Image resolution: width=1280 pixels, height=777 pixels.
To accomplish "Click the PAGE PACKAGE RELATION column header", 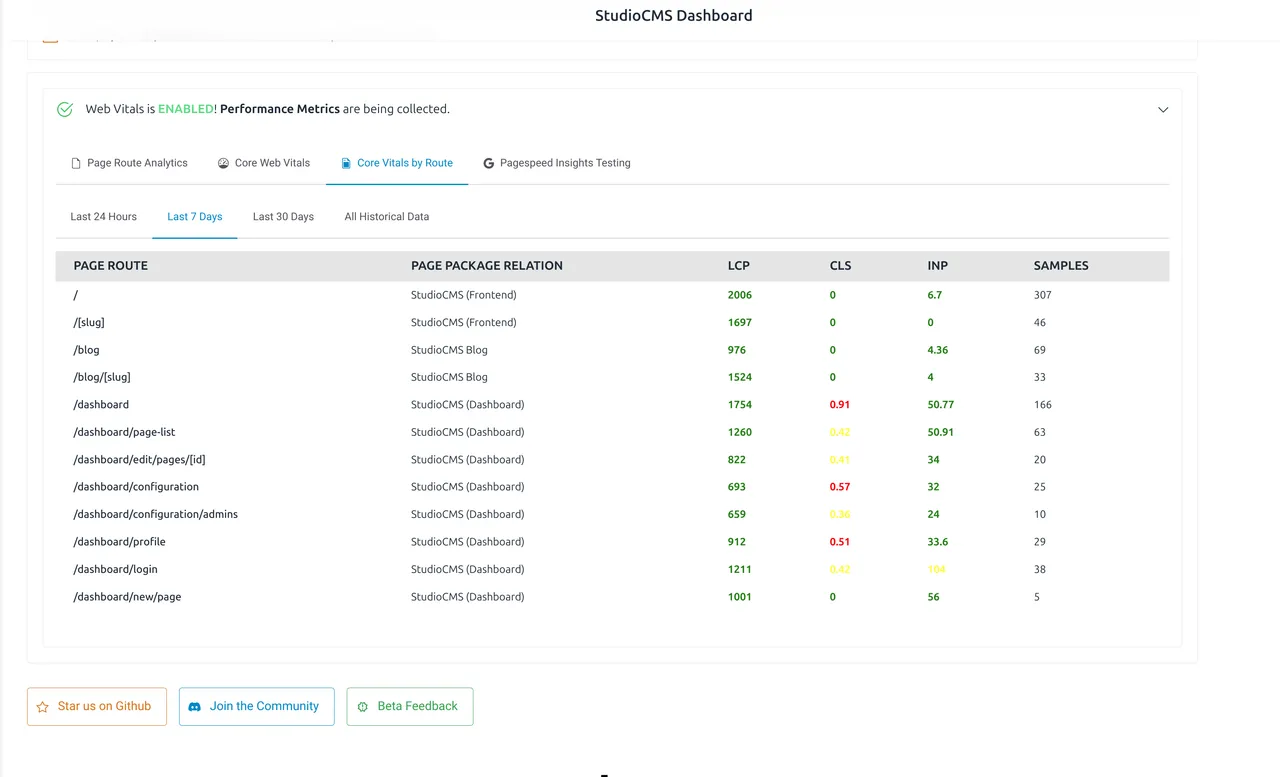I will [x=487, y=266].
